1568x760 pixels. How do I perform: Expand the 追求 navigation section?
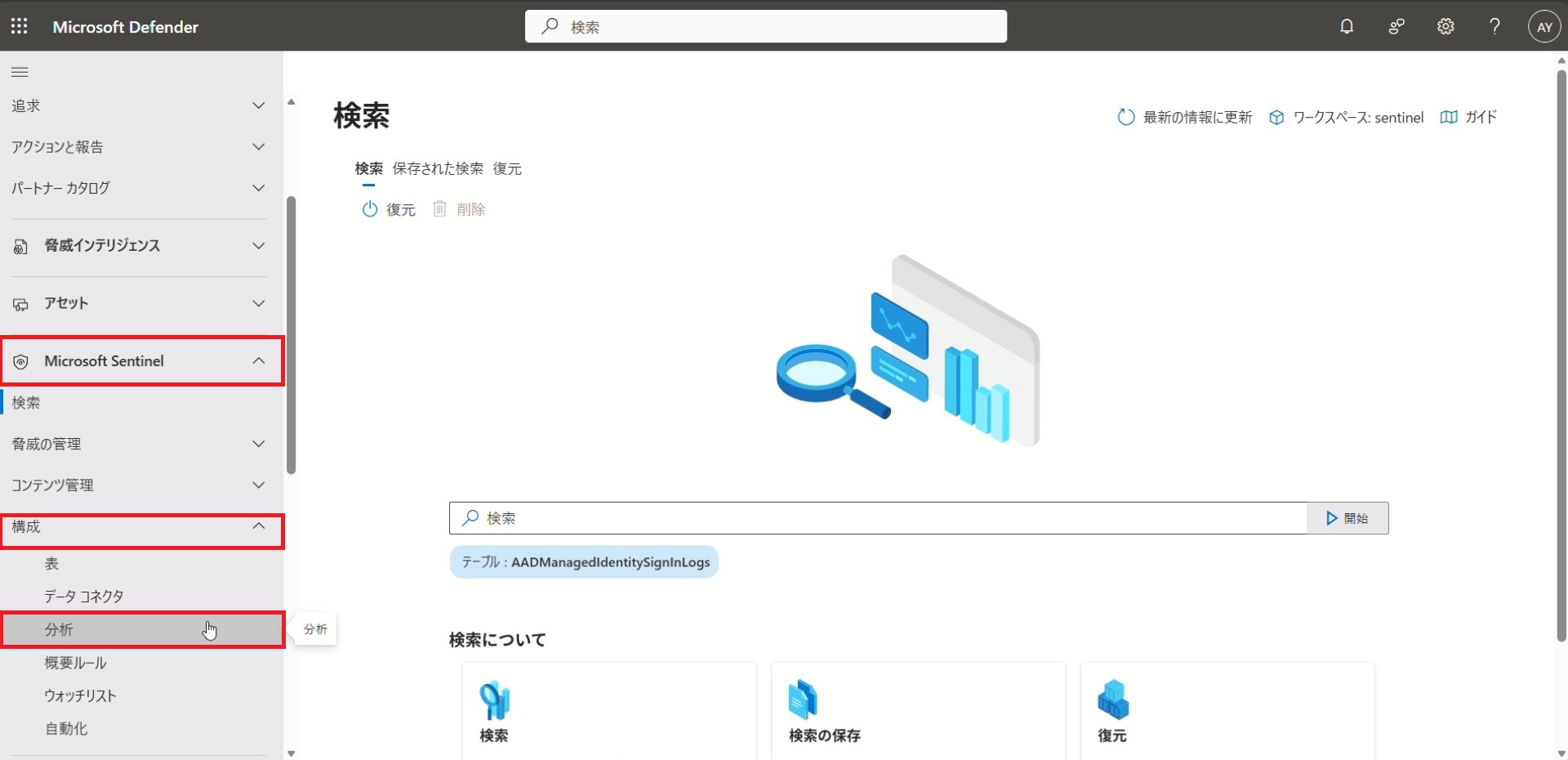[139, 105]
